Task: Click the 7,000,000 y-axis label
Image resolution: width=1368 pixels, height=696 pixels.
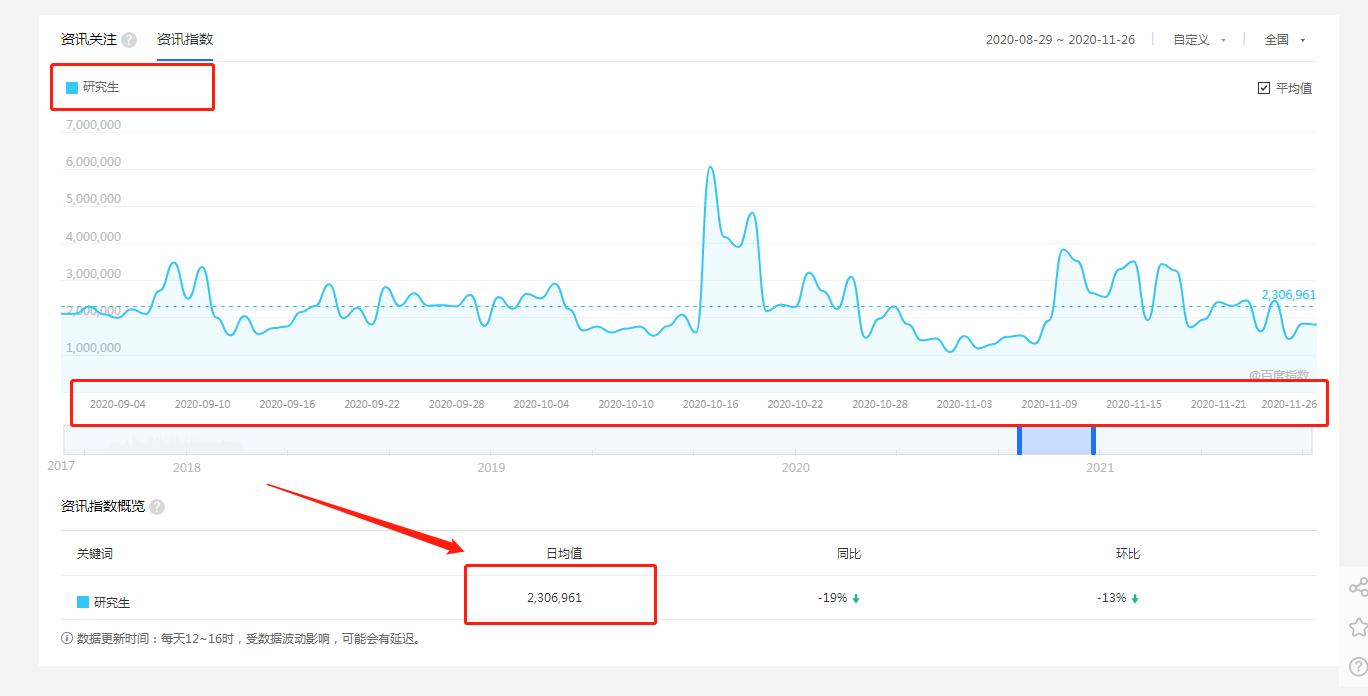Action: (93, 125)
